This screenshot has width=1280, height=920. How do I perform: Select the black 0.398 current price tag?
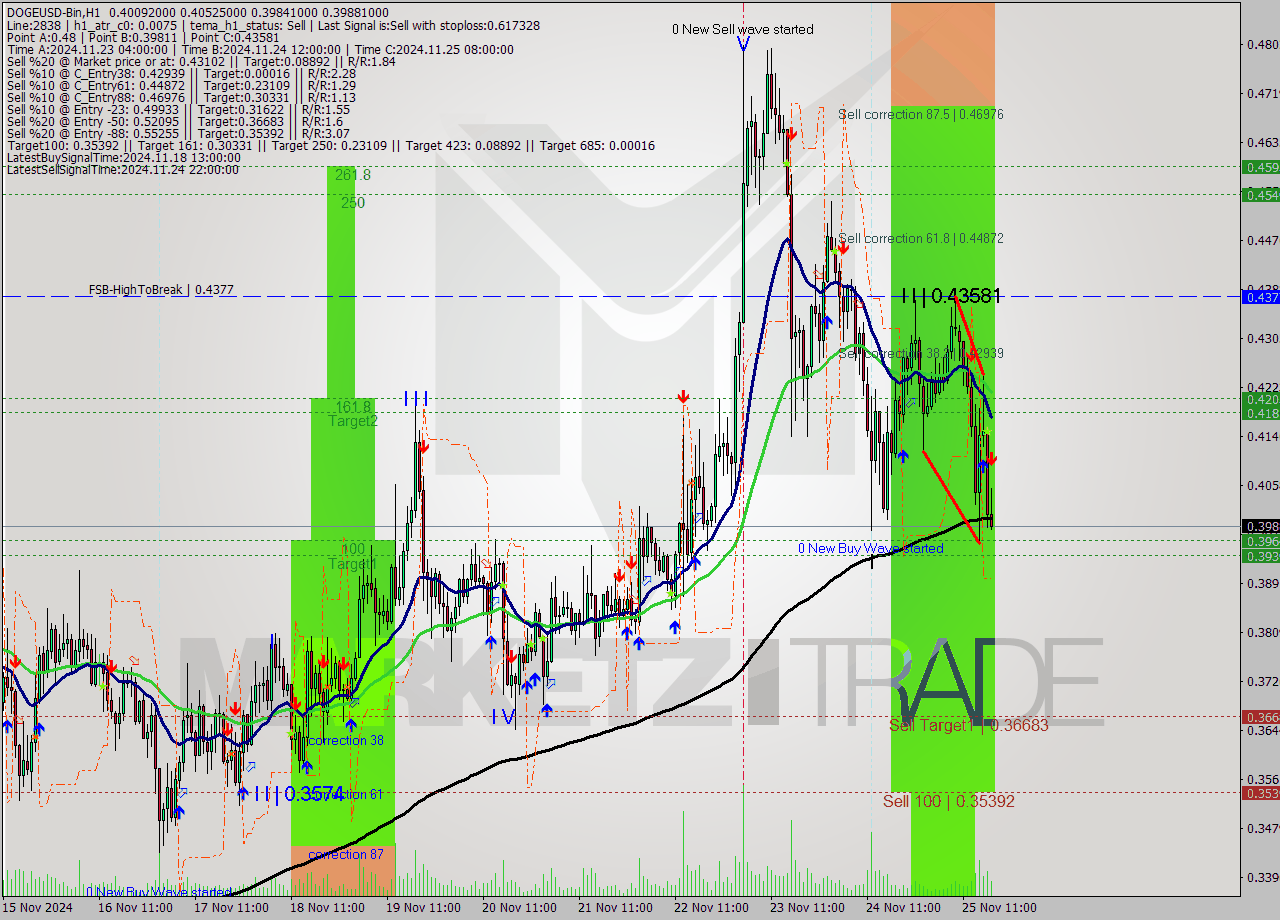click(x=1260, y=526)
